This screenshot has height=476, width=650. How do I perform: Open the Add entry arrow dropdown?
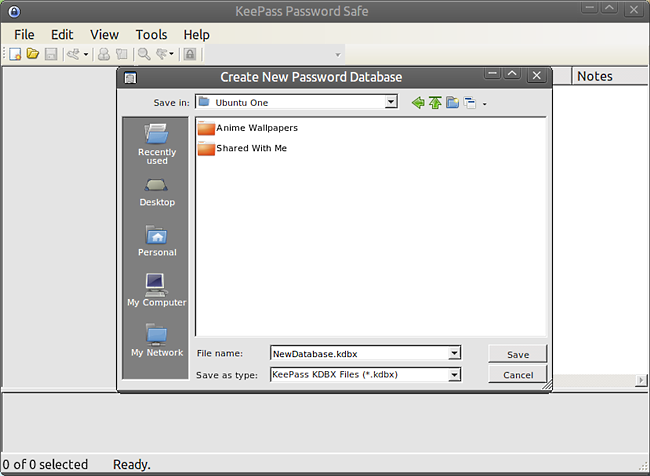(x=86, y=54)
